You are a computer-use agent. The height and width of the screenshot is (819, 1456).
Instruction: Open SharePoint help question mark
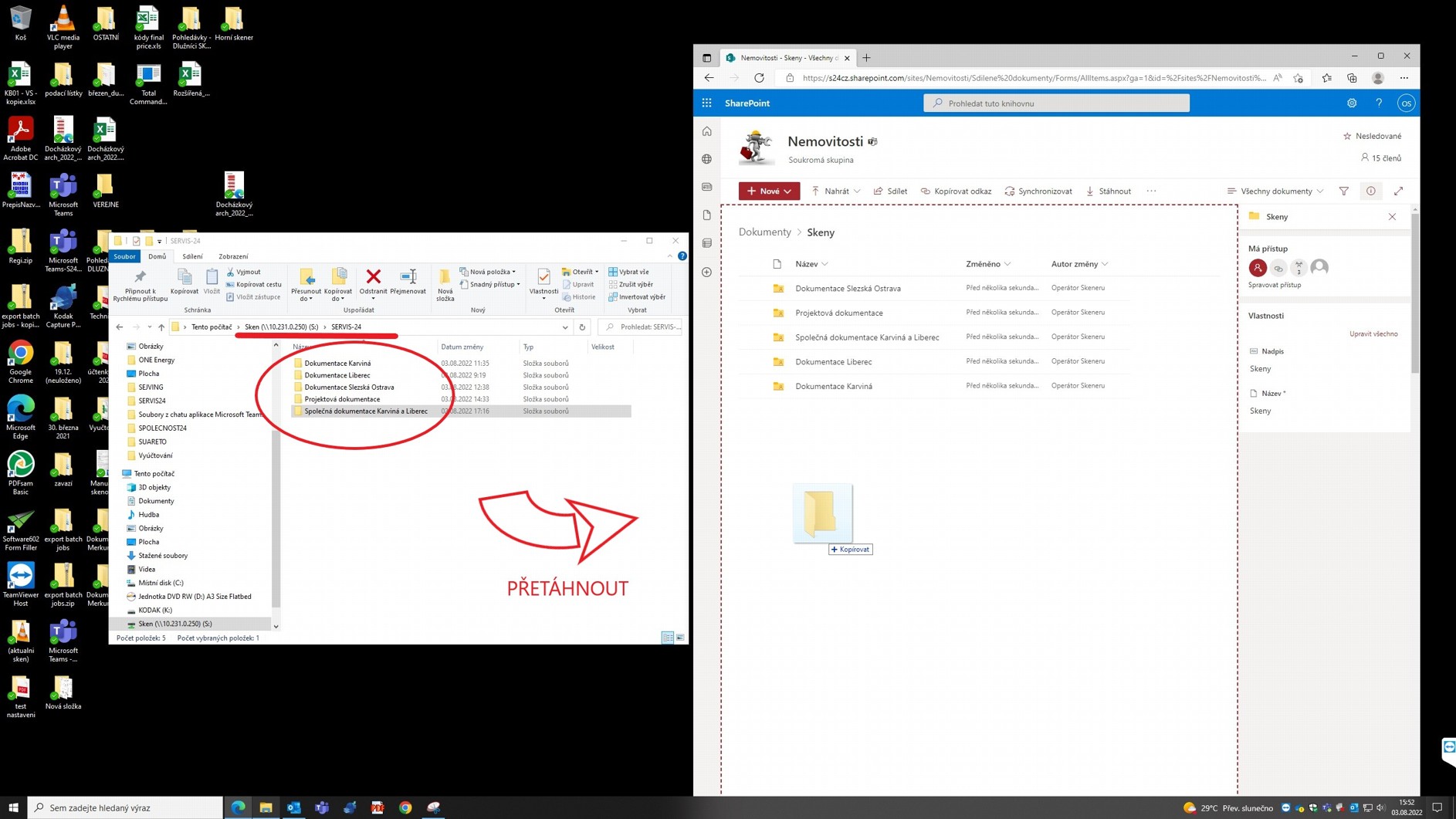[1378, 103]
